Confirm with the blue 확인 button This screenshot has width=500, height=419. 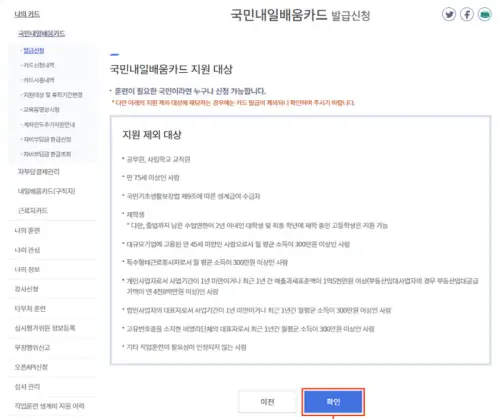[333, 402]
